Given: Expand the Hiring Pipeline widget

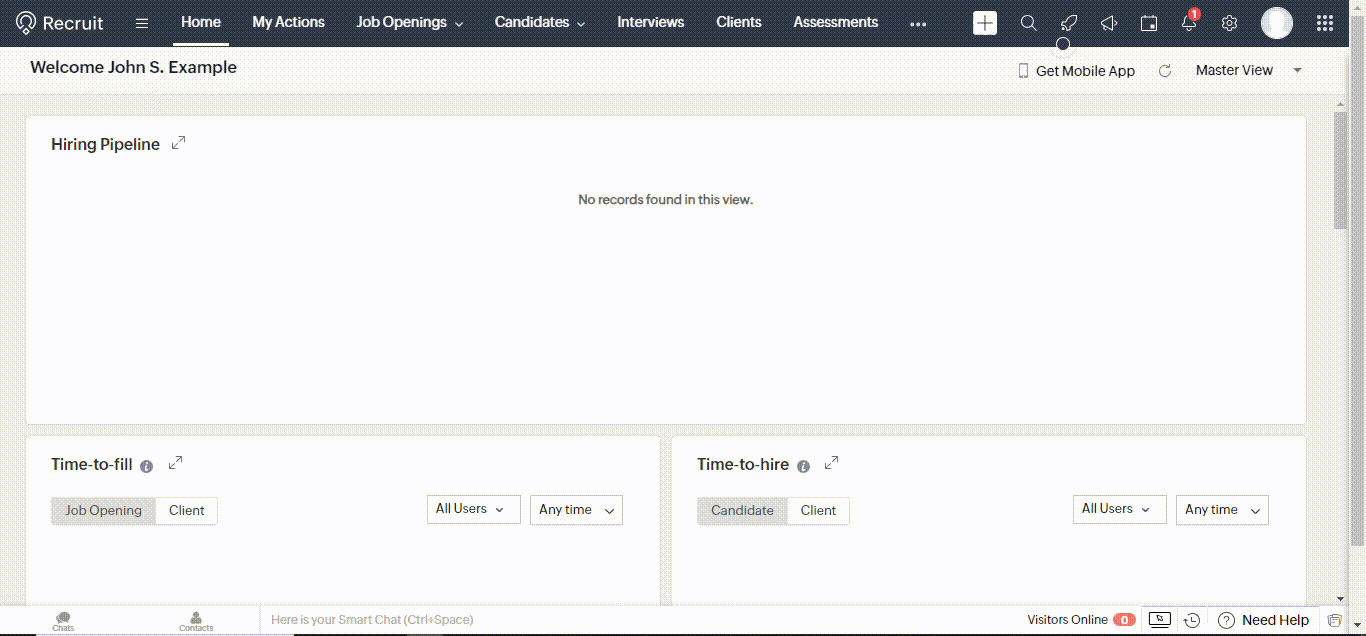Looking at the screenshot, I should 178,143.
